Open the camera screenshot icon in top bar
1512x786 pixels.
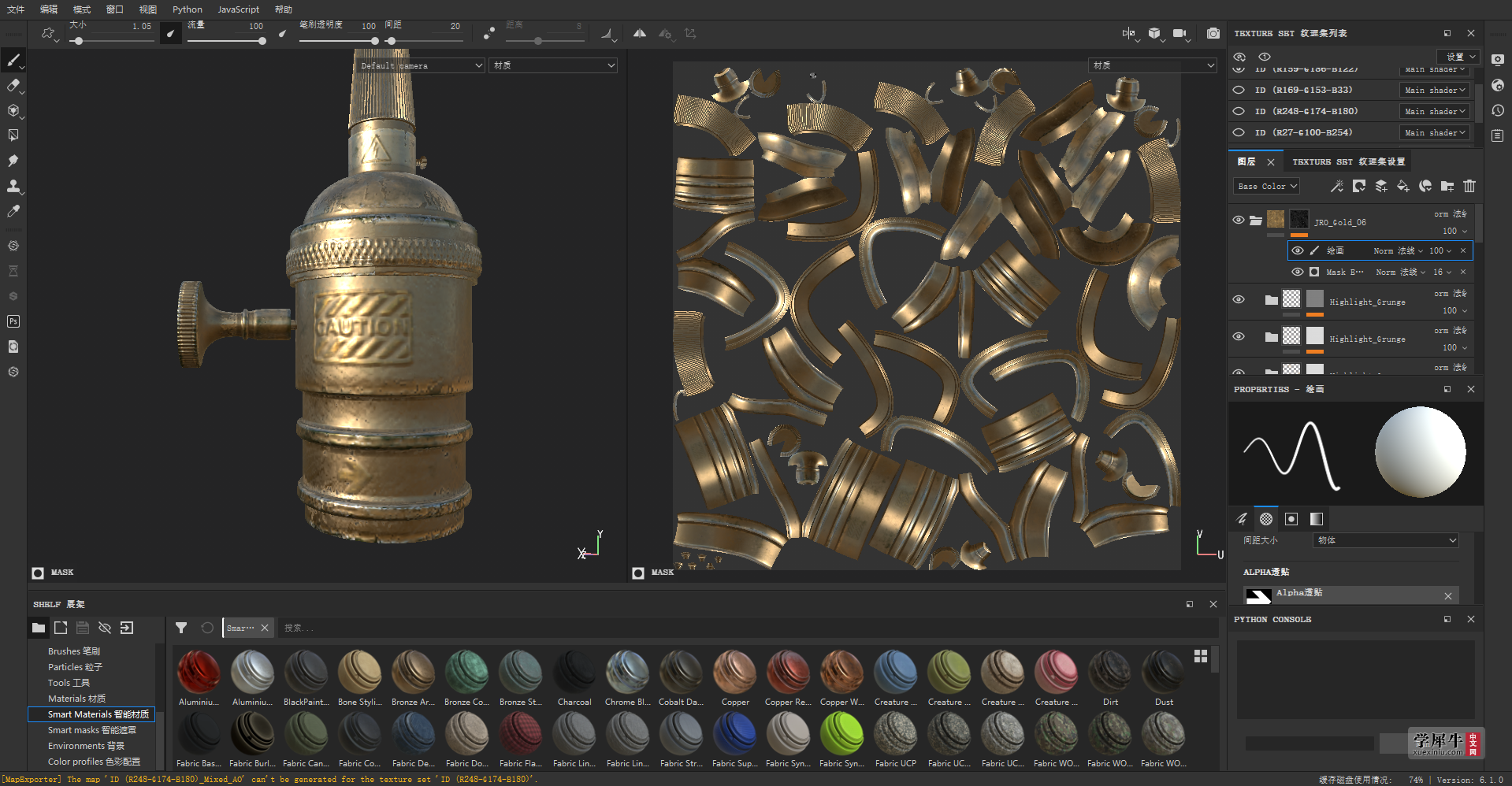(1213, 34)
